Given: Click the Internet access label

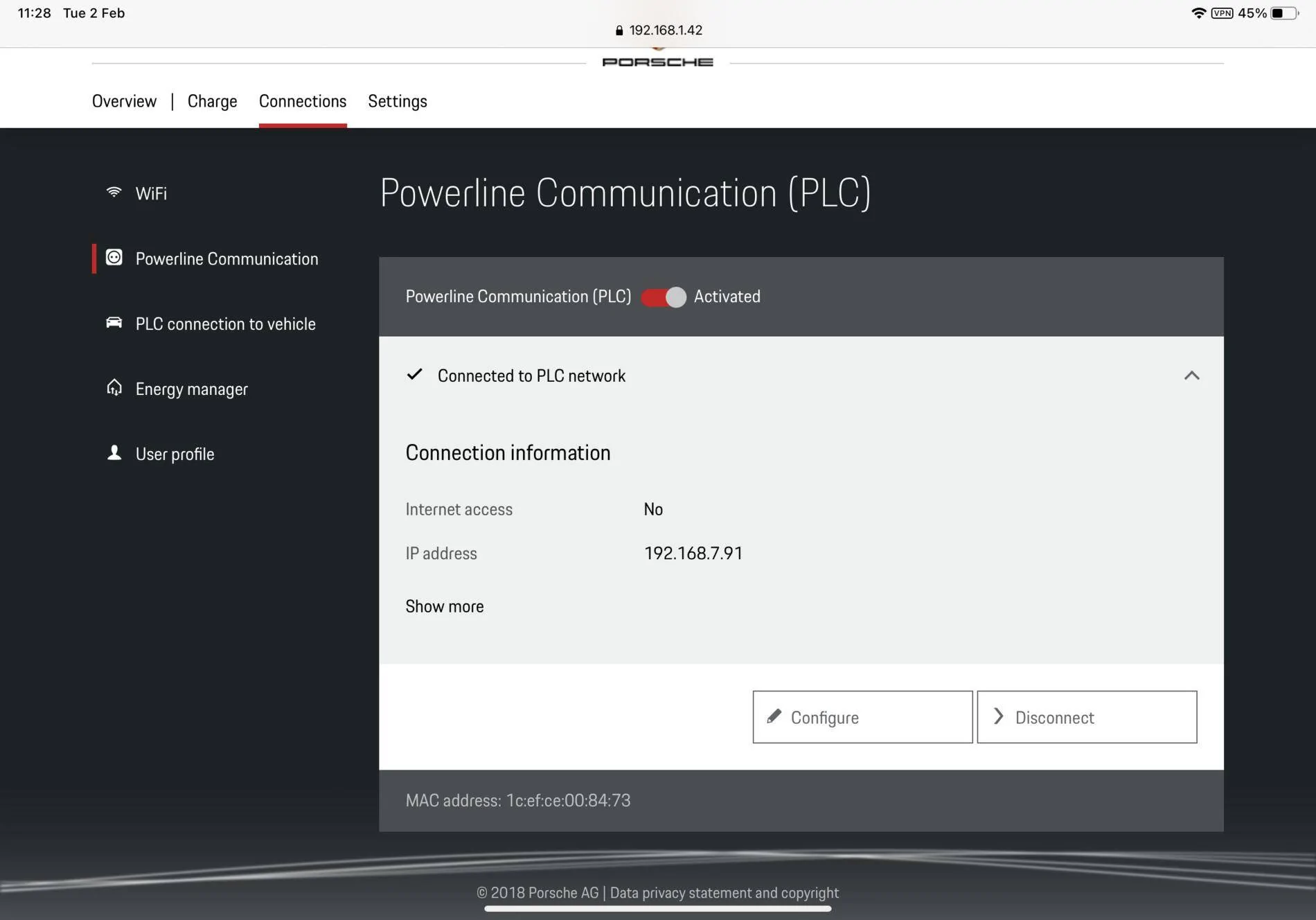Looking at the screenshot, I should click(459, 509).
